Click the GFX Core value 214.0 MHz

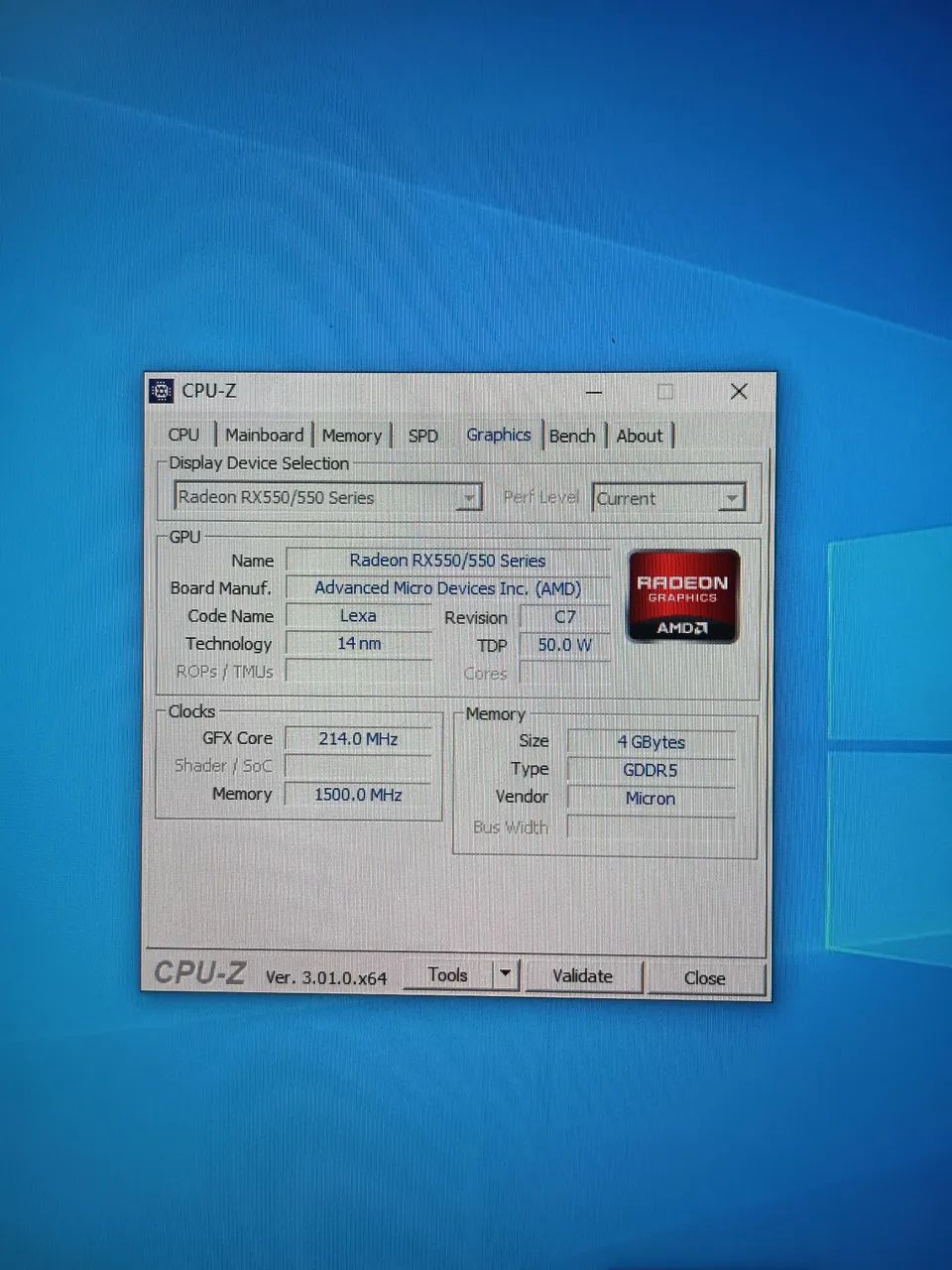coord(358,739)
